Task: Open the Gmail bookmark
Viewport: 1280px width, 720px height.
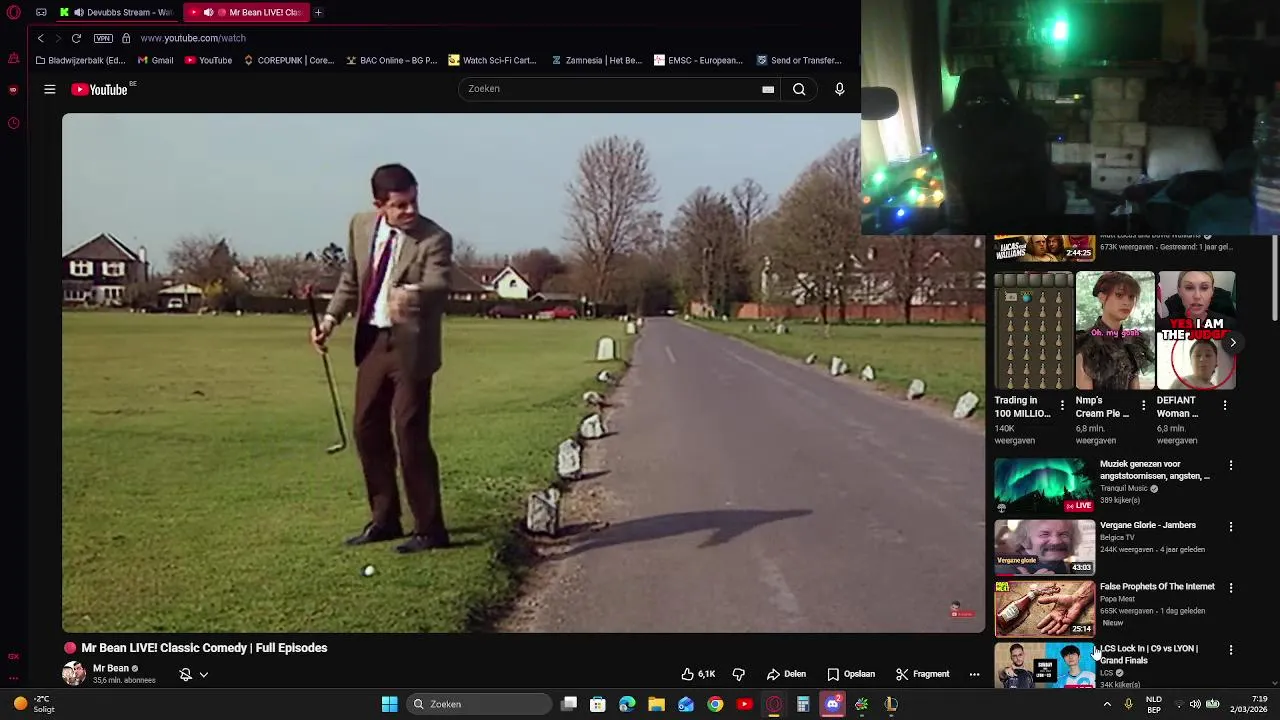Action: click(155, 60)
